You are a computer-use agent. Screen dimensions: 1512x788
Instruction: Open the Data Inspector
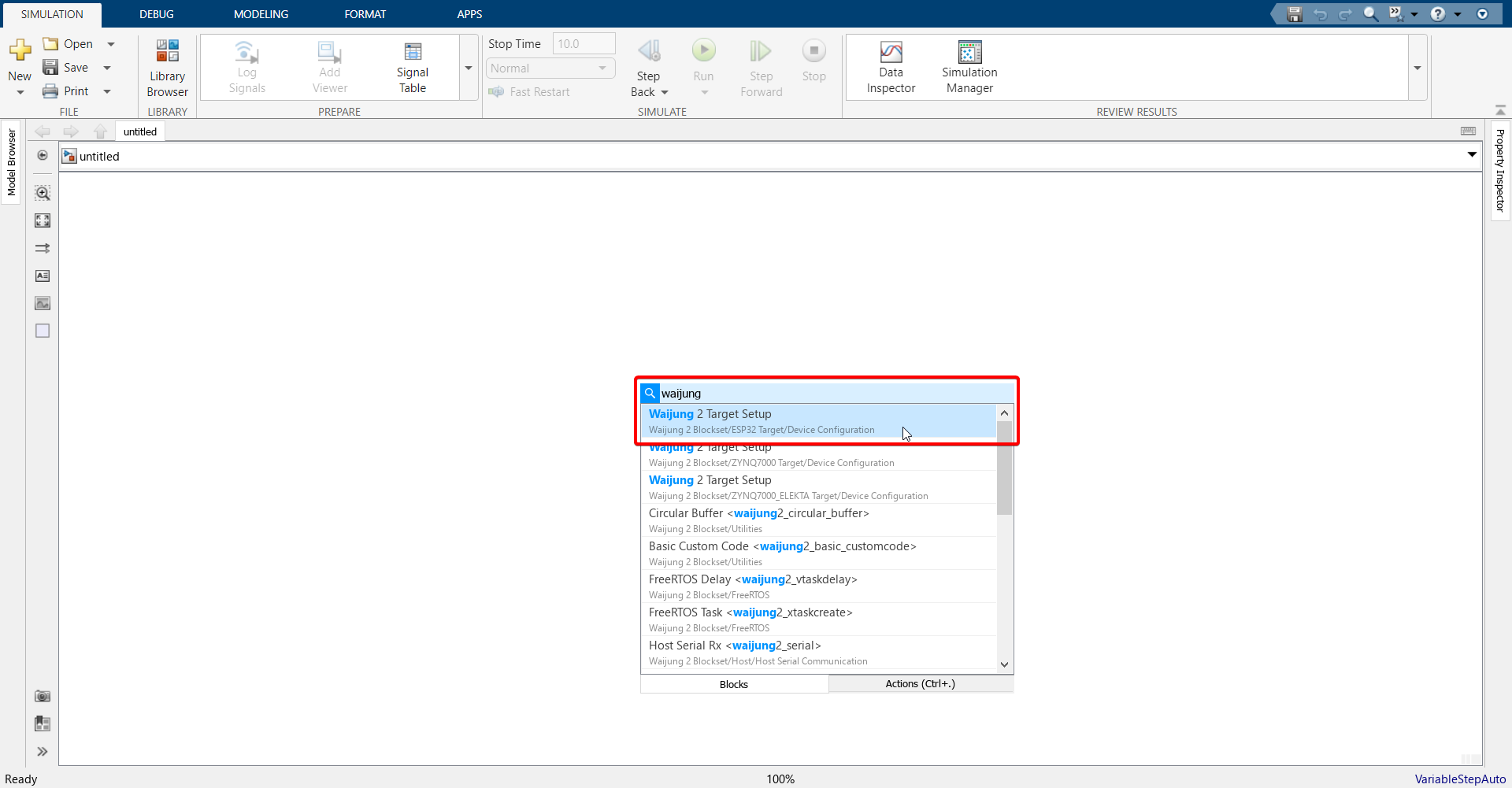[891, 68]
